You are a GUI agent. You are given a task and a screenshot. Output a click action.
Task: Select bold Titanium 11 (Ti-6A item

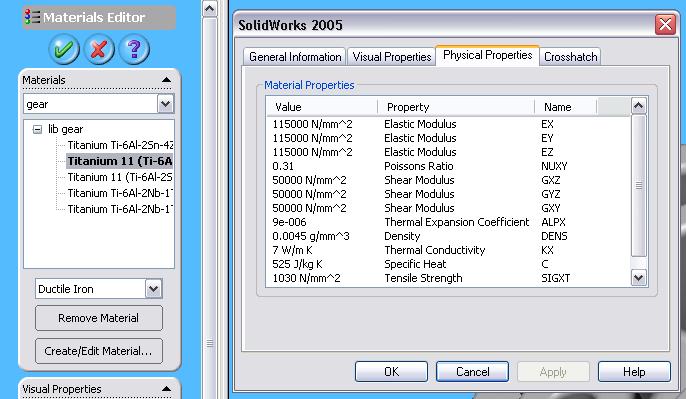click(x=119, y=161)
